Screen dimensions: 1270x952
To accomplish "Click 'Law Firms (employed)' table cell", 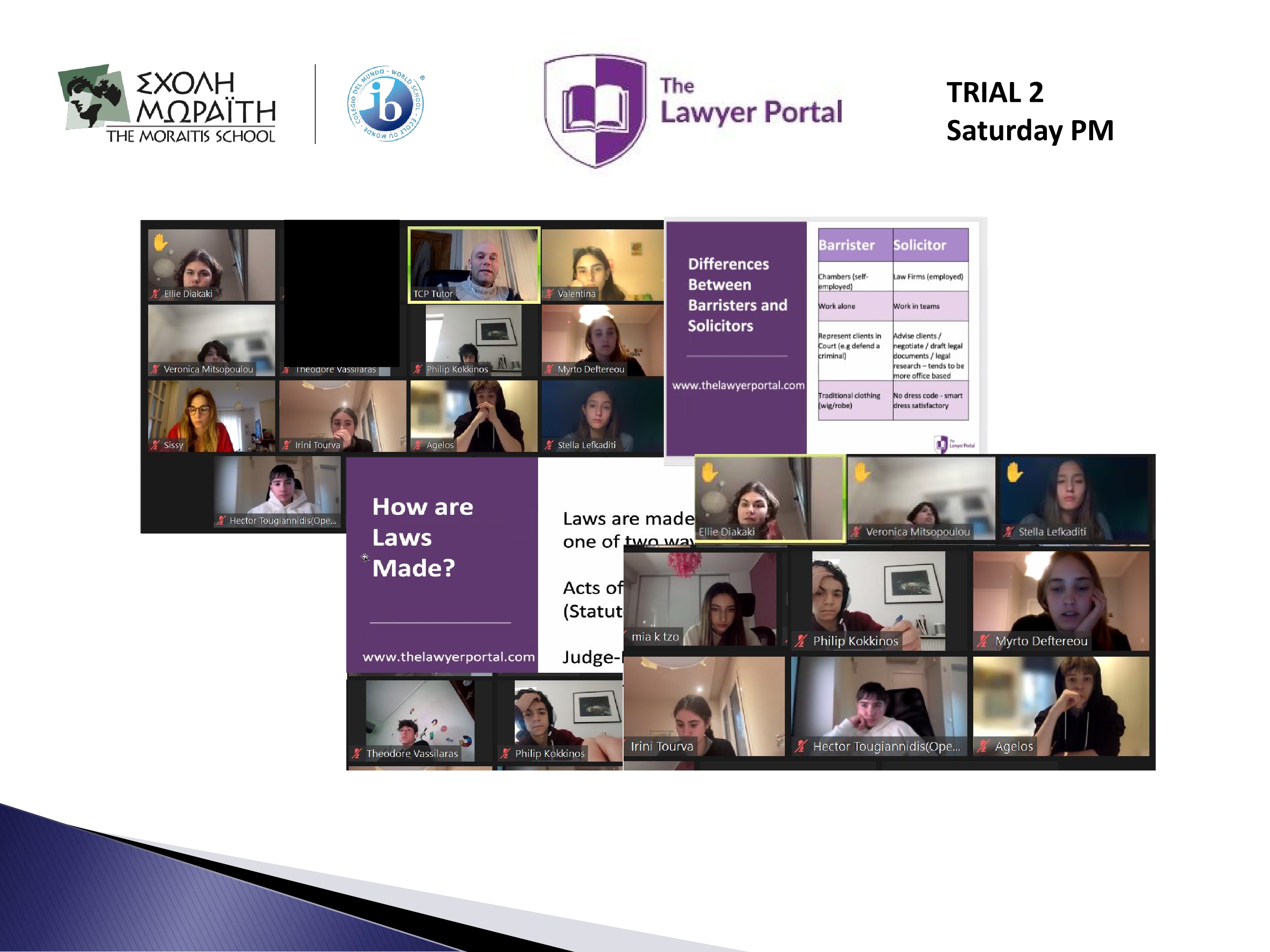I will coord(930,277).
